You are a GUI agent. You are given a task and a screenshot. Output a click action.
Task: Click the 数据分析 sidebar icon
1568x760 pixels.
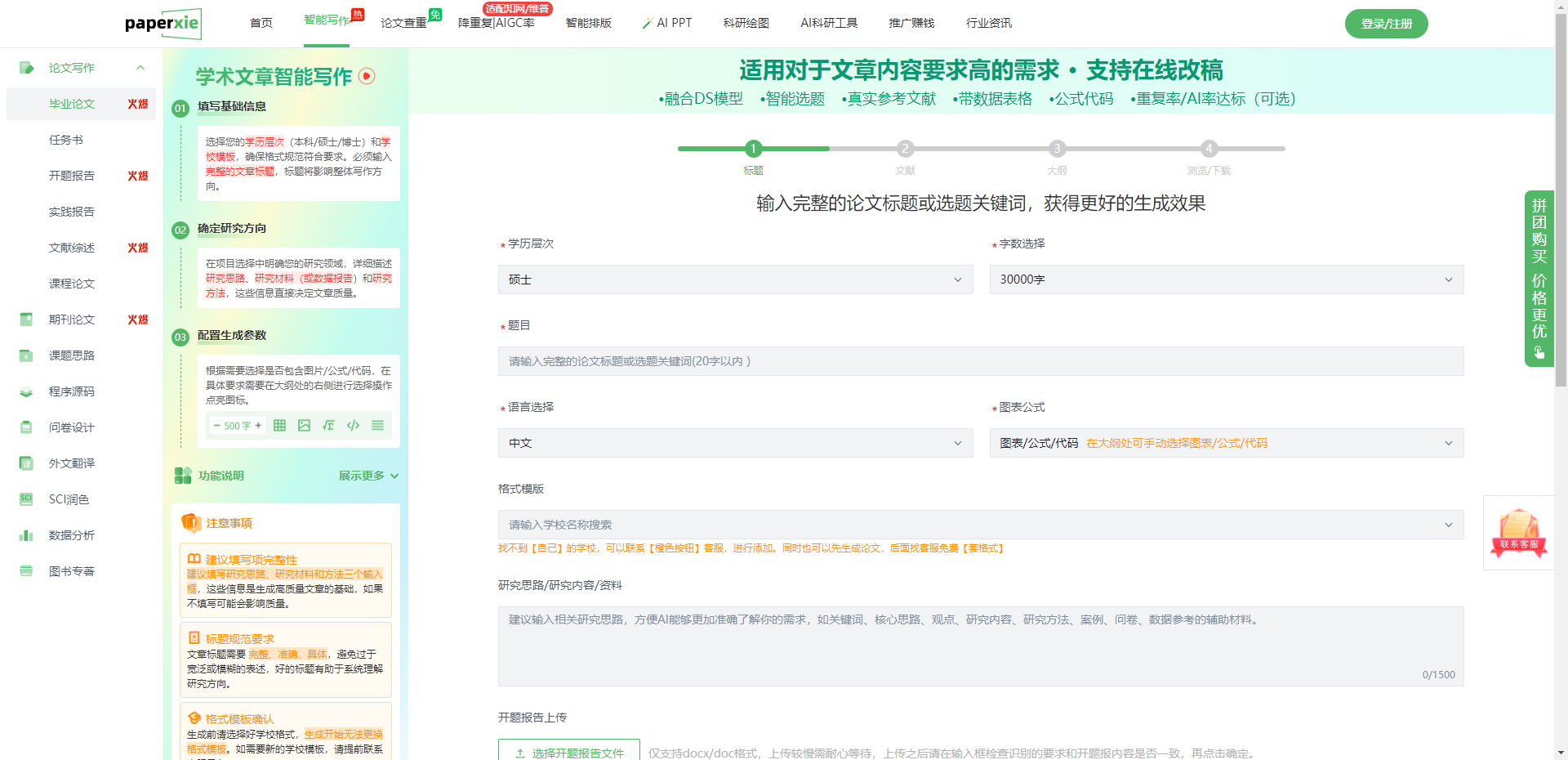25,535
